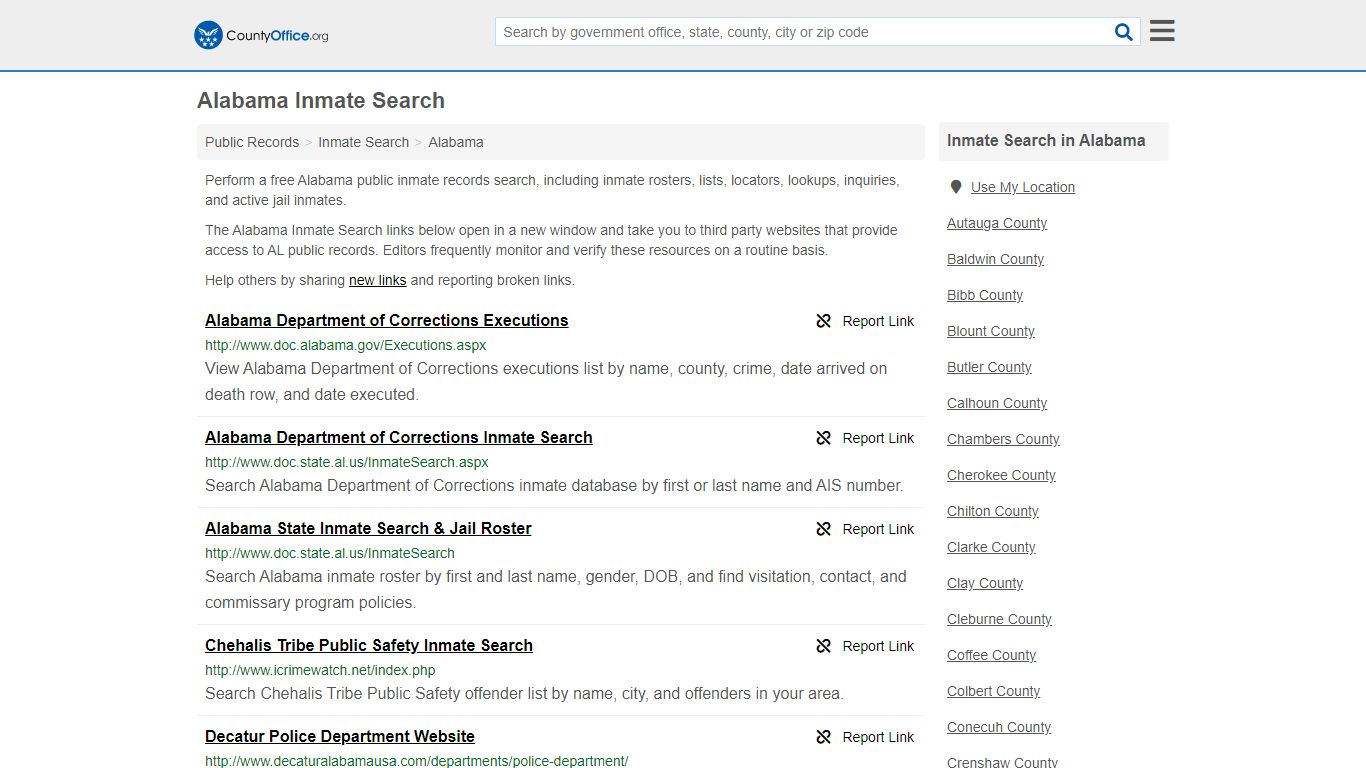Open Alabama Department of Corrections Inmate Search
Viewport: 1366px width, 768px height.
pos(399,437)
